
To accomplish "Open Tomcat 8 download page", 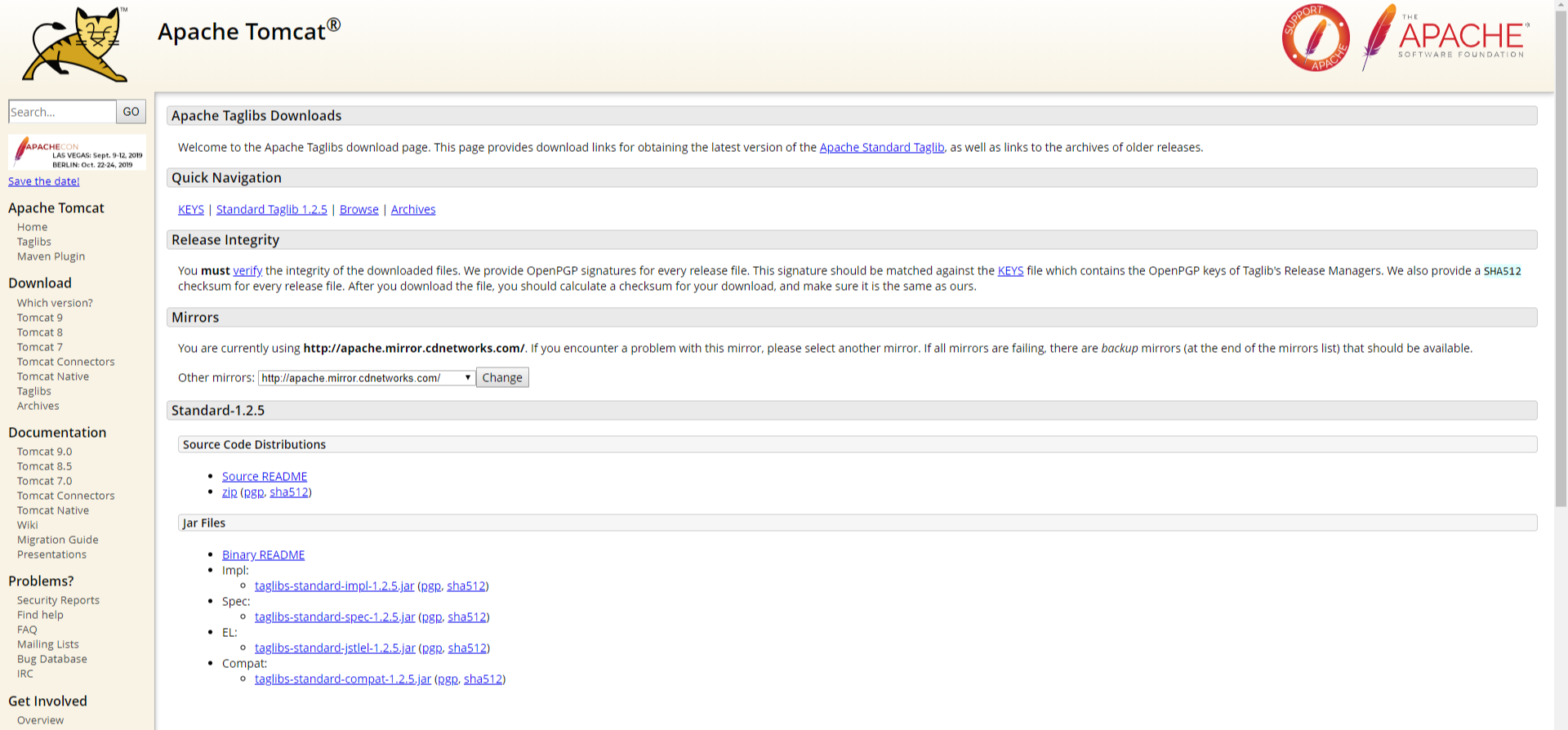I will point(40,332).
